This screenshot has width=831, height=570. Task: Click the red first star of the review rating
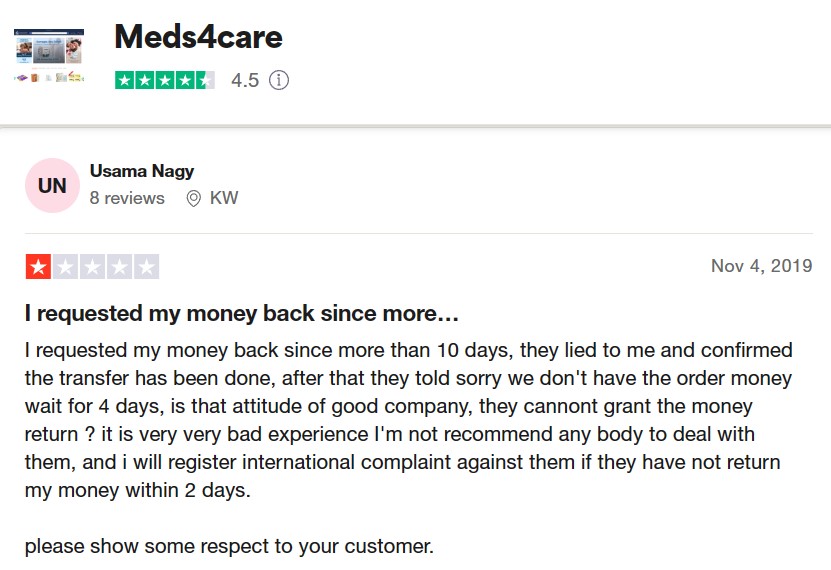[x=38, y=266]
